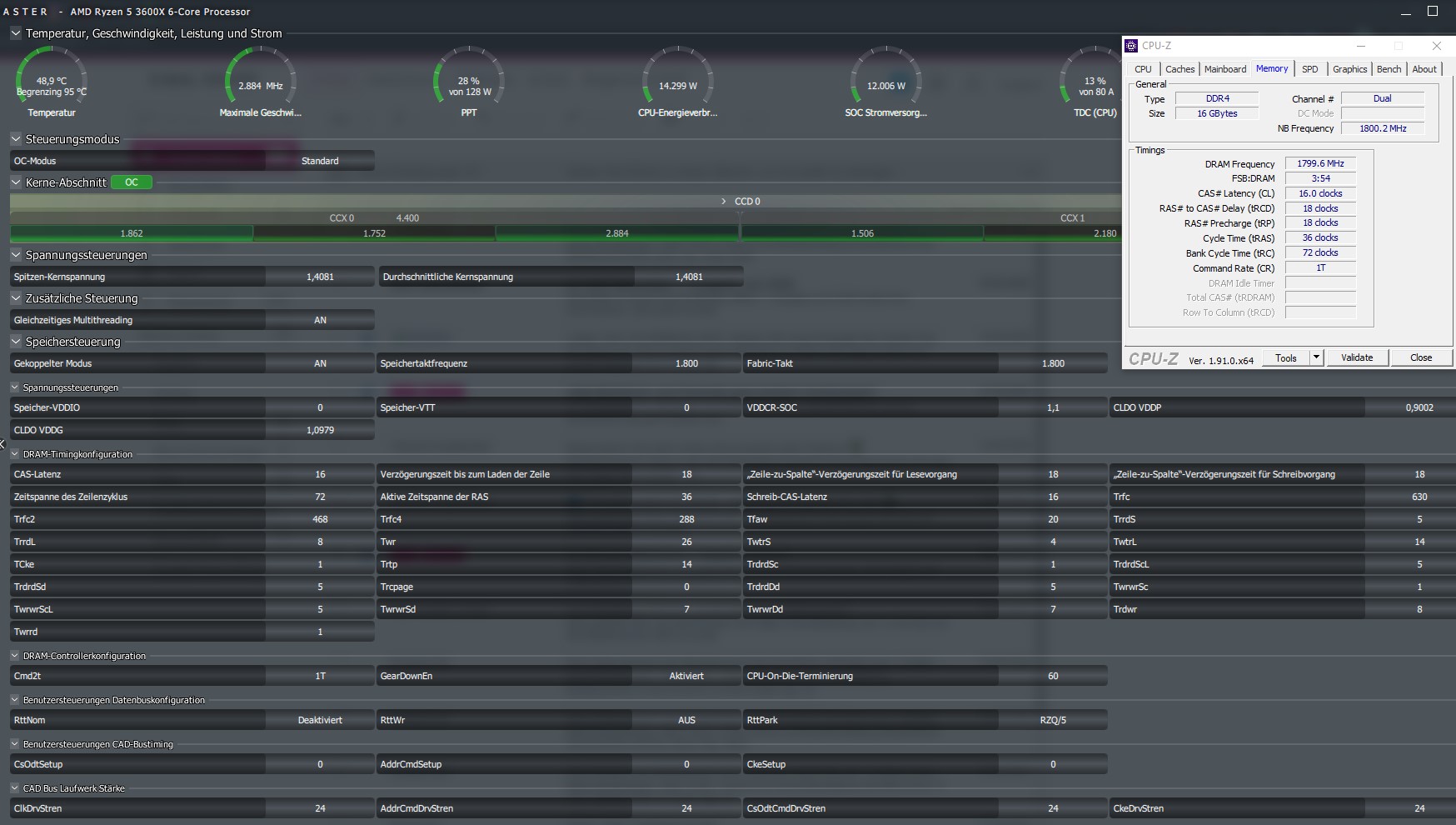The image size is (1456, 825).
Task: Toggle Gekoppelter Modus AN value
Action: [320, 363]
